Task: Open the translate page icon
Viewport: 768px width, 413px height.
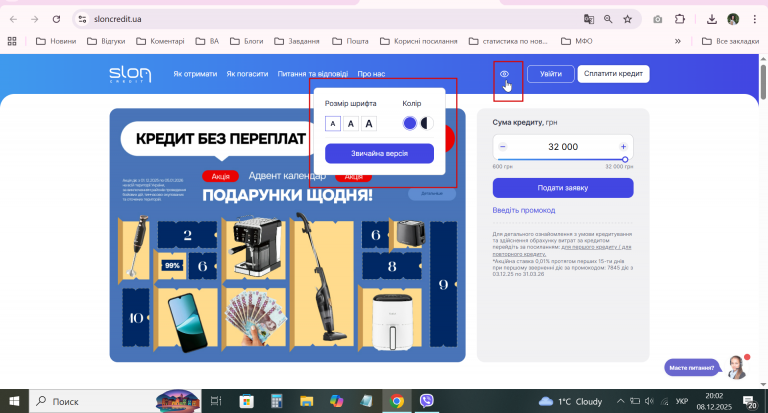Action: point(589,19)
